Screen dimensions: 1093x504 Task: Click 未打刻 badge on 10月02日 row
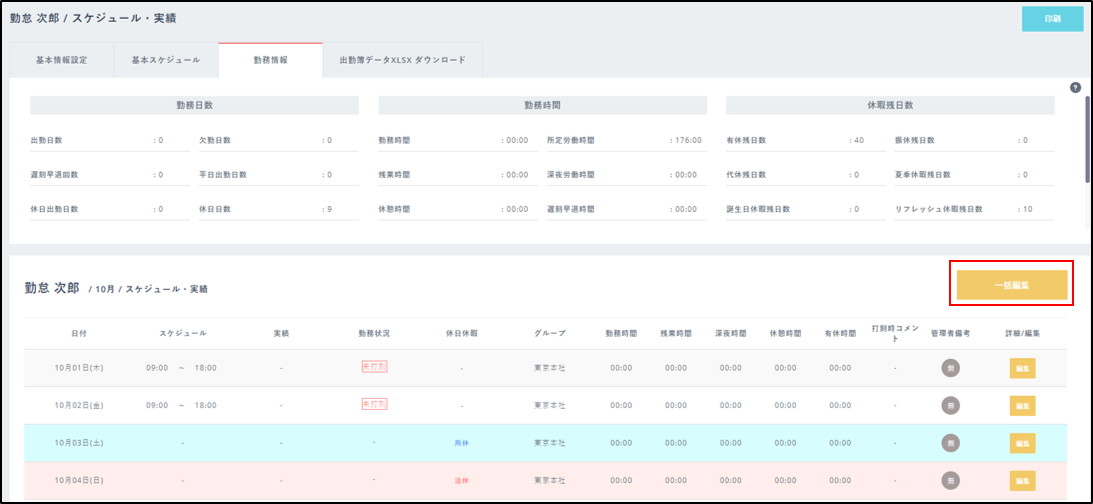tap(374, 405)
